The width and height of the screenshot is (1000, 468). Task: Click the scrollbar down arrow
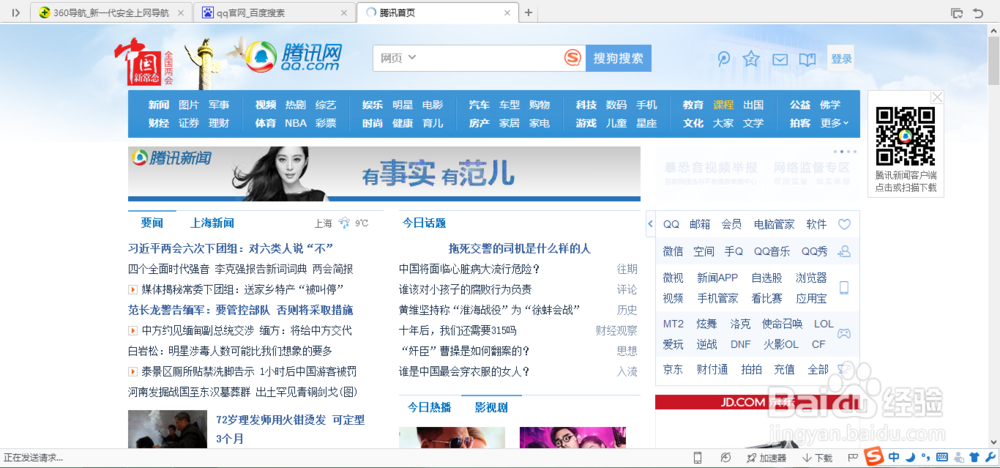(x=994, y=441)
